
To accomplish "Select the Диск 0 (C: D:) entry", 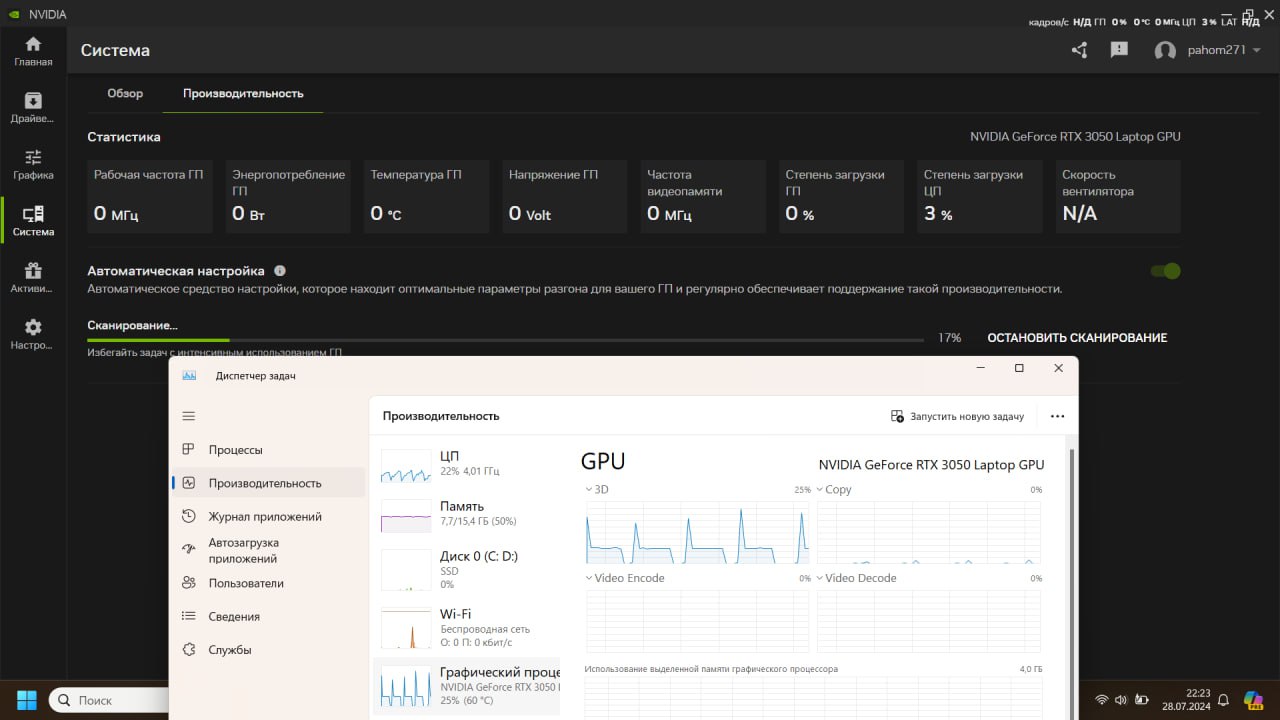I will (466, 570).
